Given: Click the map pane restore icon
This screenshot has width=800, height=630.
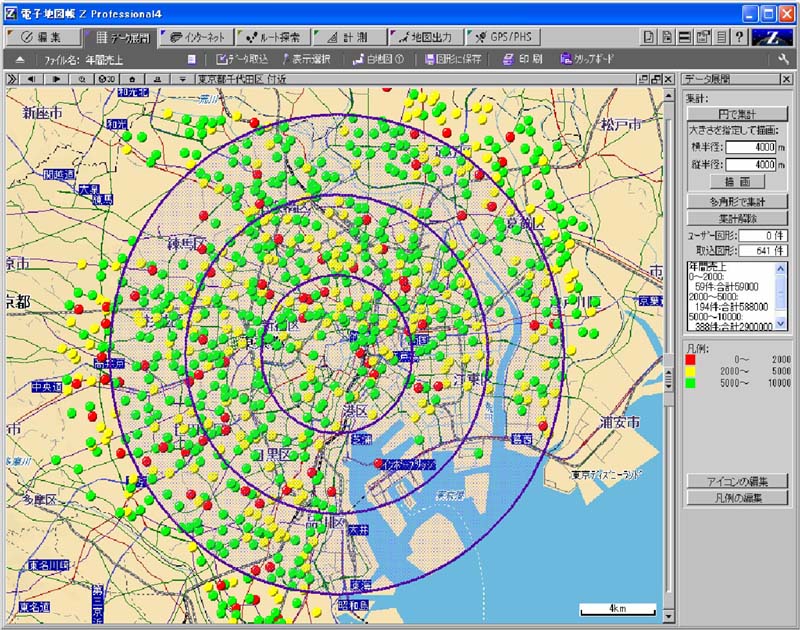Looking at the screenshot, I should pos(644,79).
